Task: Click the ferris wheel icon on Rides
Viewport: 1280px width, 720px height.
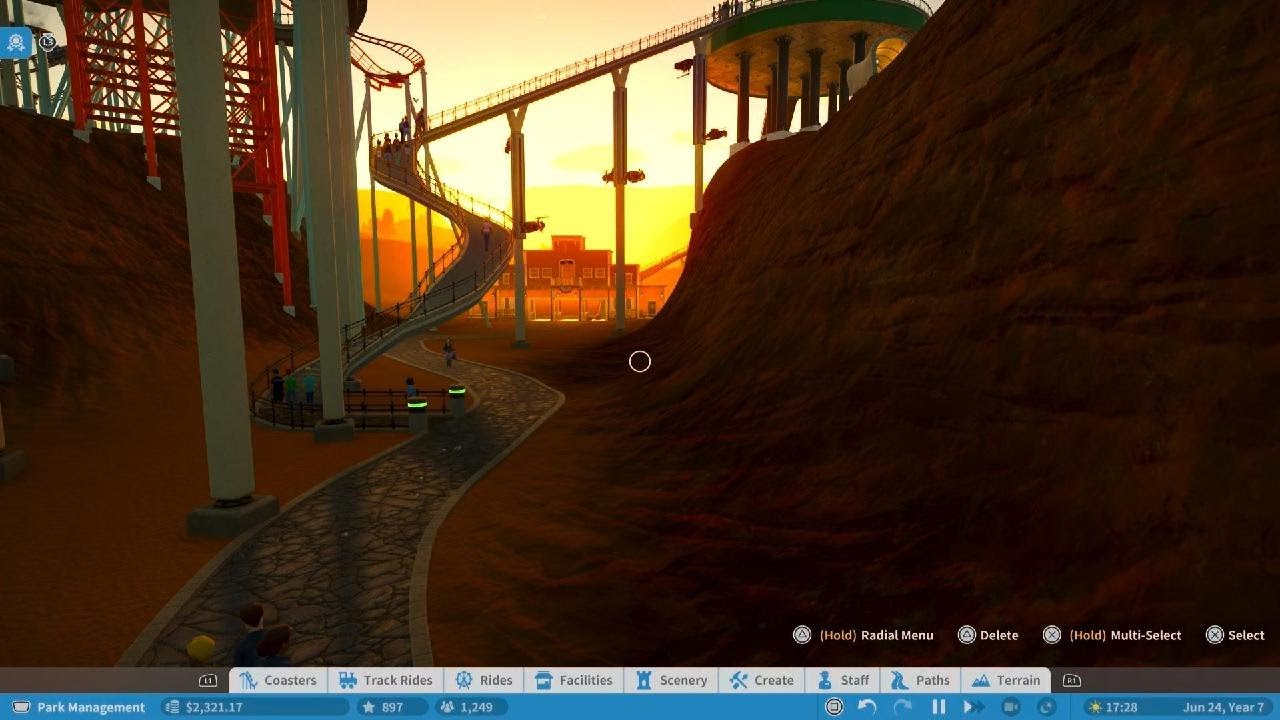Action: (464, 680)
